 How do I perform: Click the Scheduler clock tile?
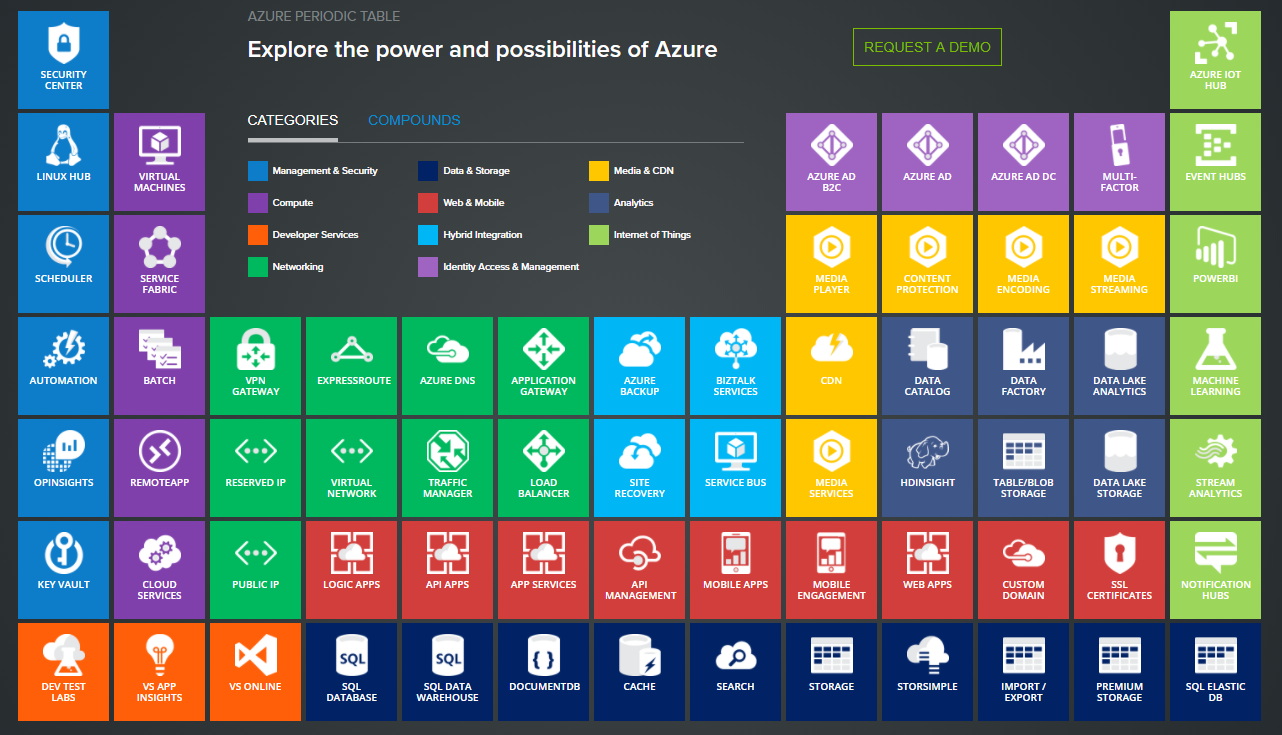[x=63, y=263]
